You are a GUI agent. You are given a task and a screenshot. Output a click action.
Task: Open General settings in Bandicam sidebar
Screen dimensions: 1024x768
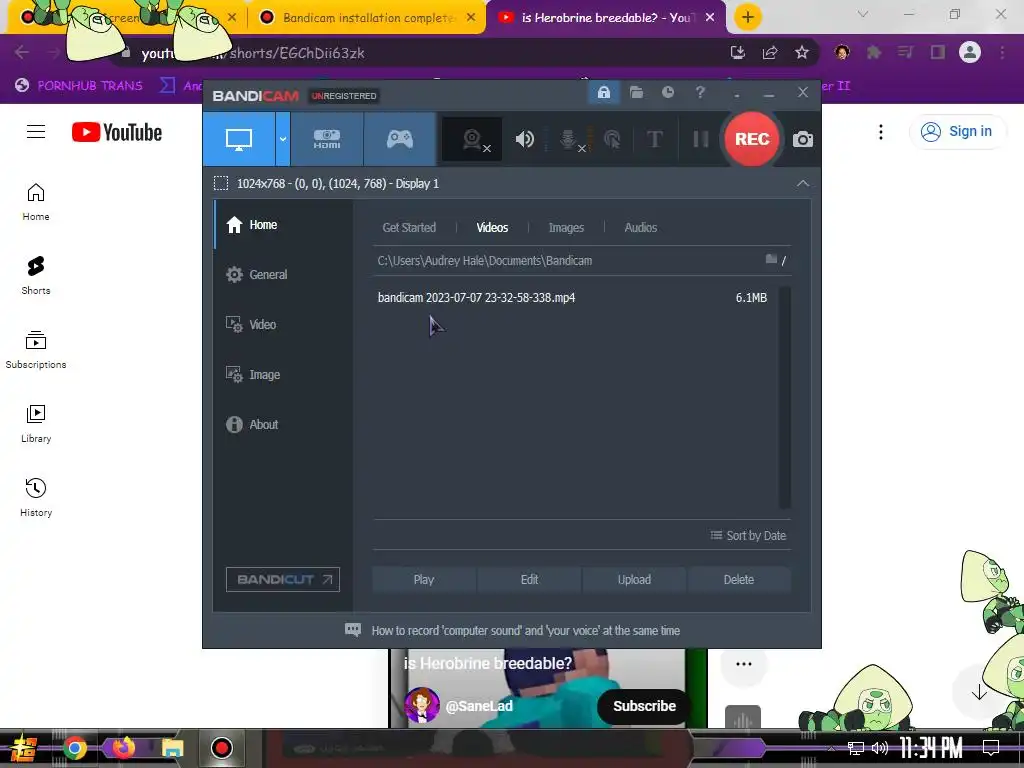coord(284,274)
